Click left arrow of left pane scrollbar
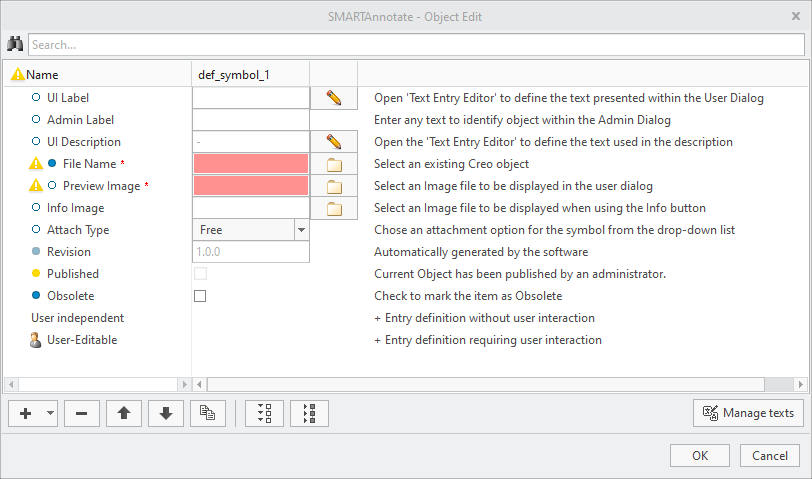 (x=11, y=384)
